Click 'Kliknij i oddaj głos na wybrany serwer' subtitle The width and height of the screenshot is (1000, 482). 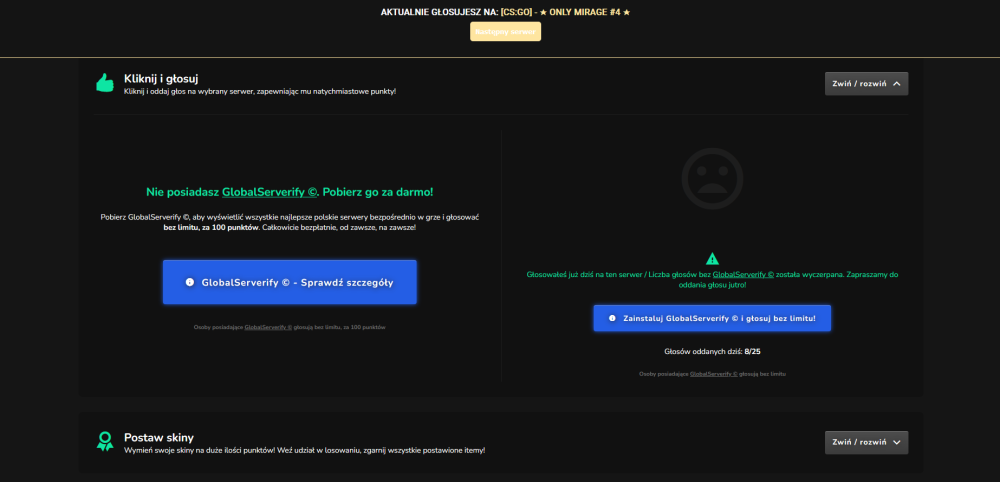pos(260,92)
